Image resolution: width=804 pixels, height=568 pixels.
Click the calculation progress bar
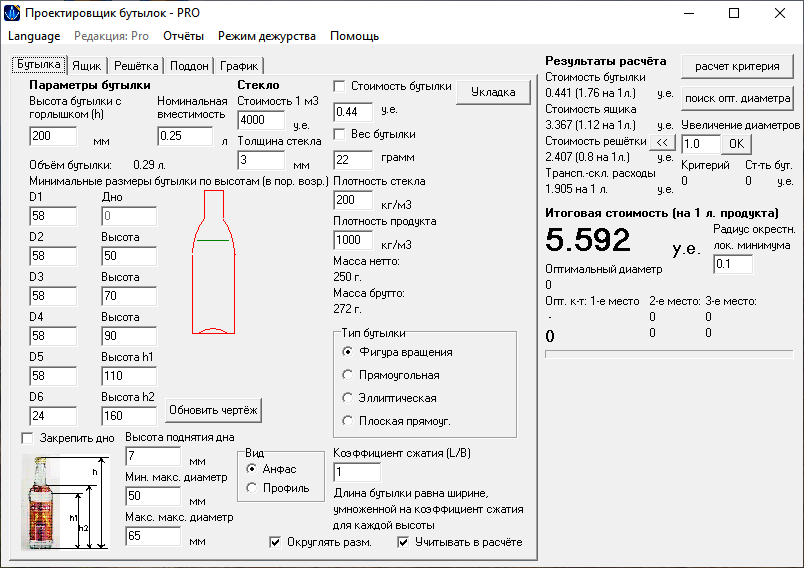669,354
